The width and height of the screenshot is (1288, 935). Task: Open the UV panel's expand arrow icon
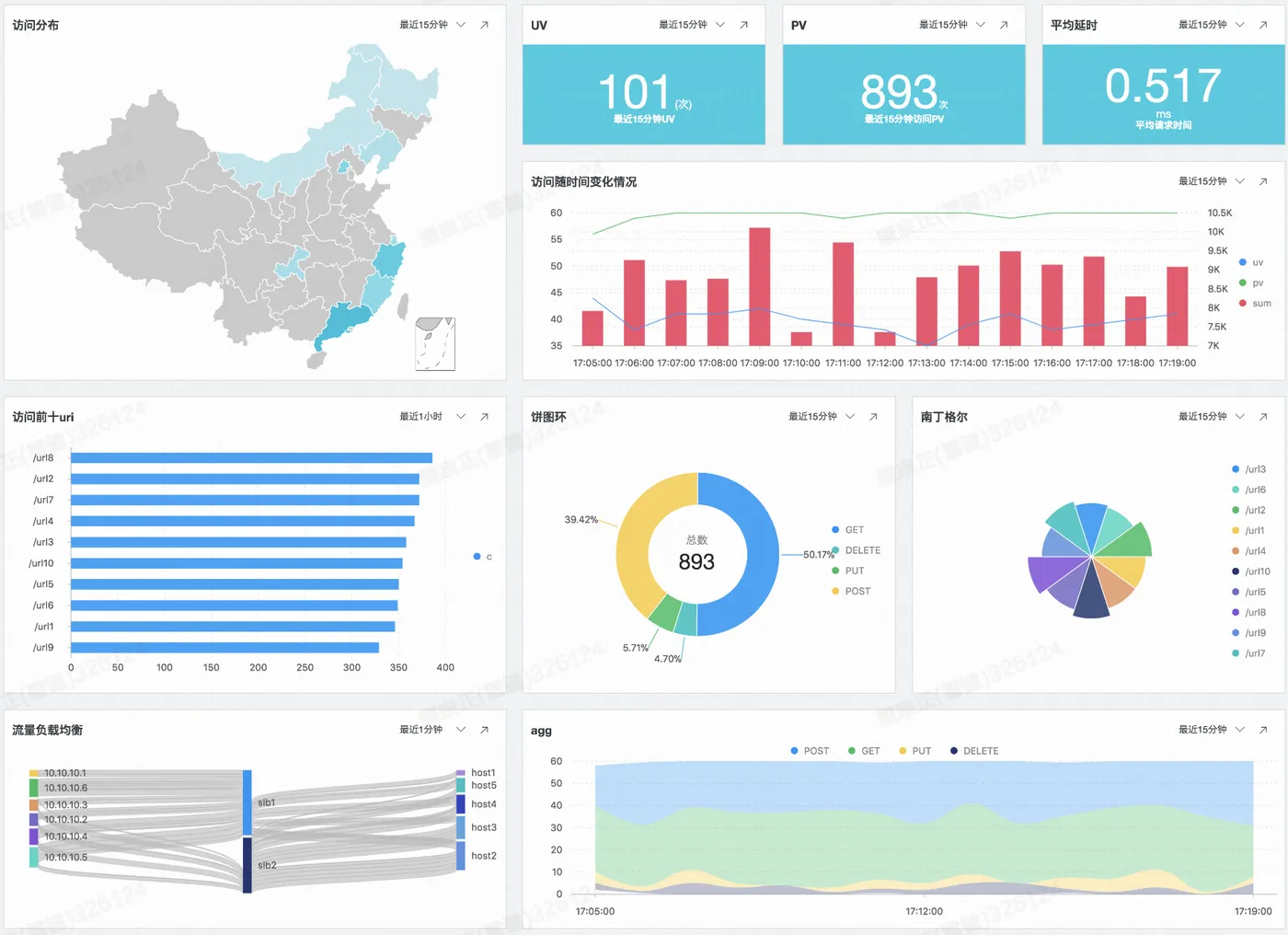click(743, 25)
